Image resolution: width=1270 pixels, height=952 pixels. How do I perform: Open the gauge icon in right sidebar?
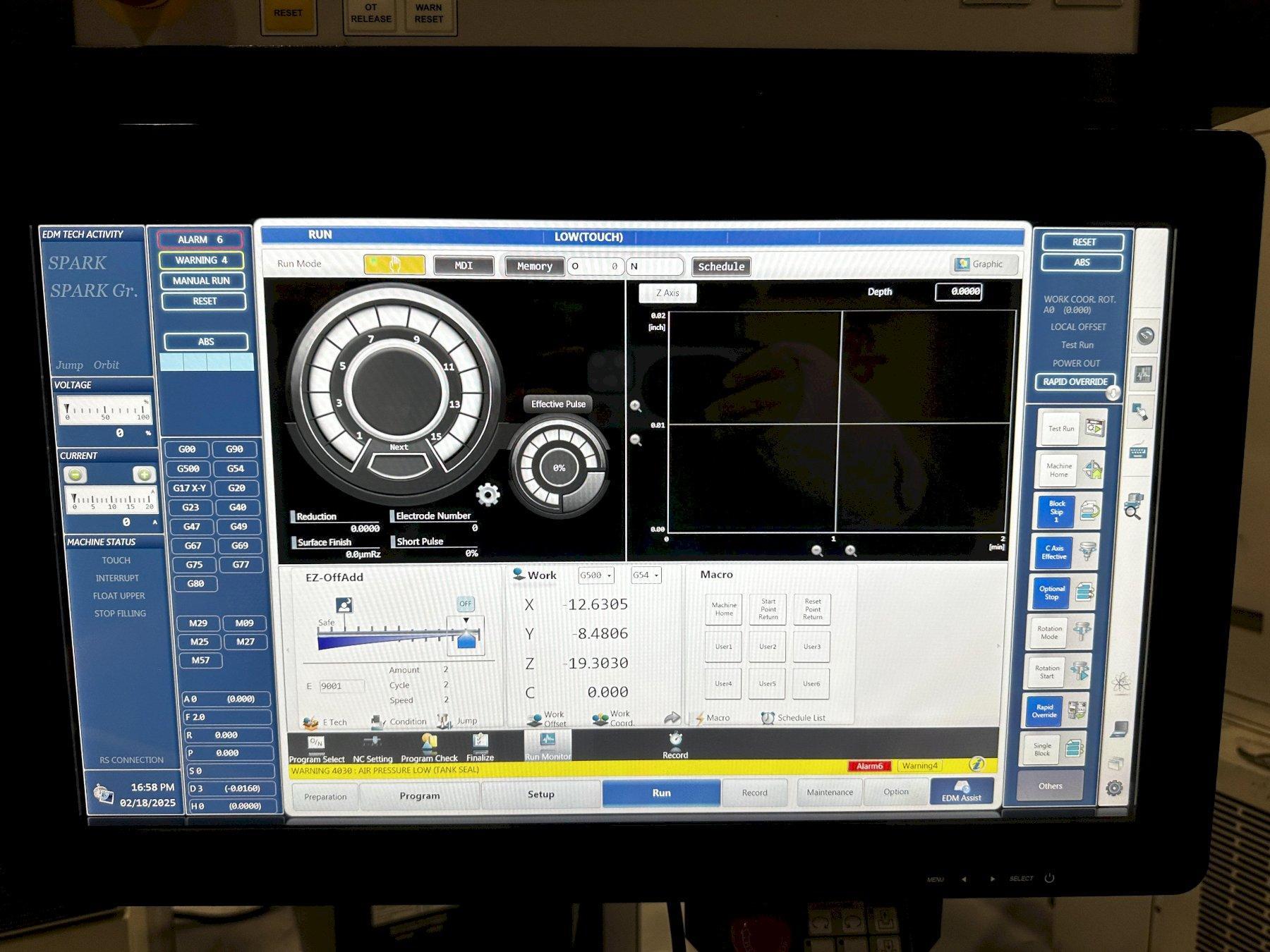[x=1145, y=336]
